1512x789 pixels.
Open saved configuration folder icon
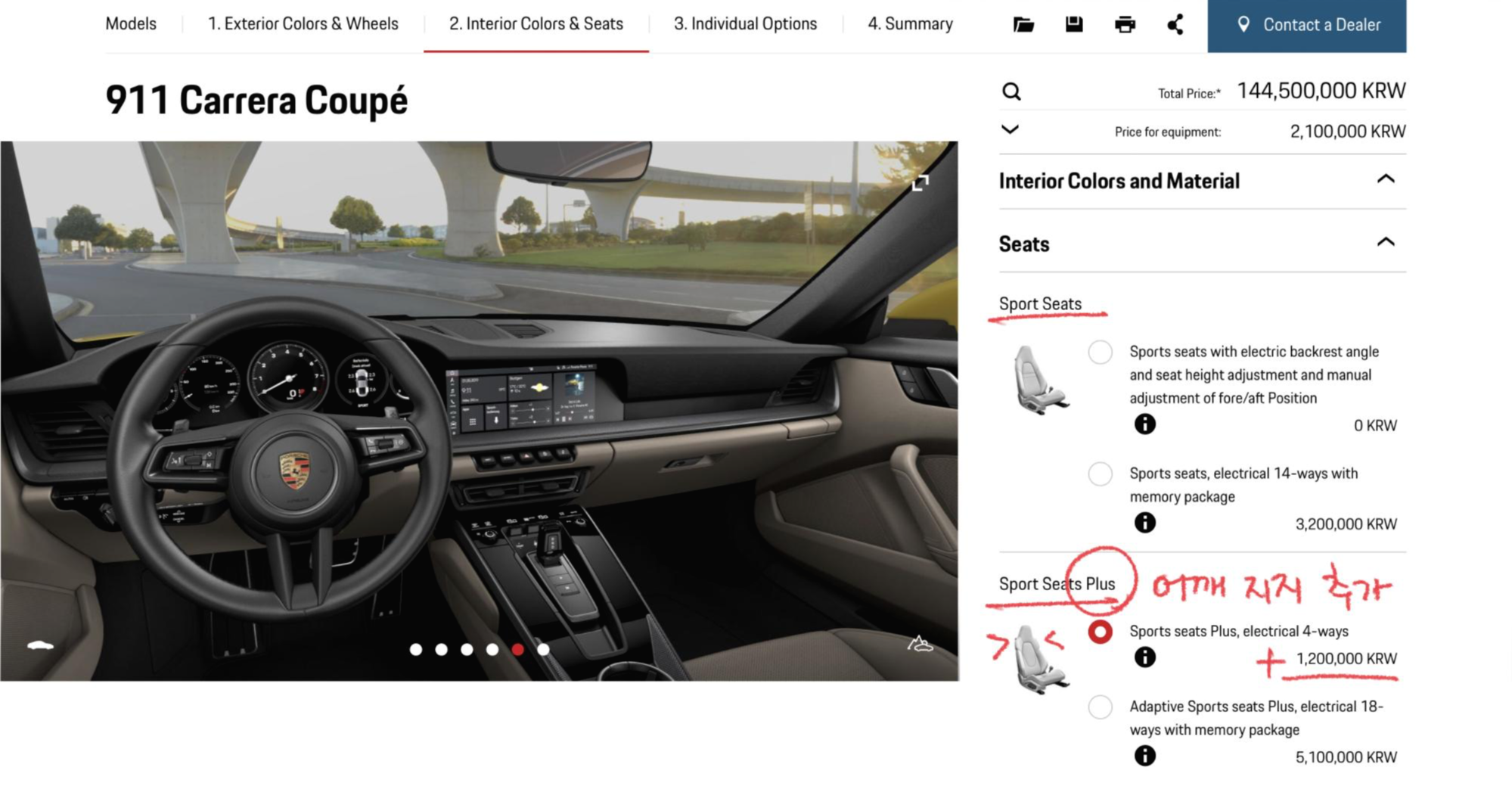(1023, 24)
